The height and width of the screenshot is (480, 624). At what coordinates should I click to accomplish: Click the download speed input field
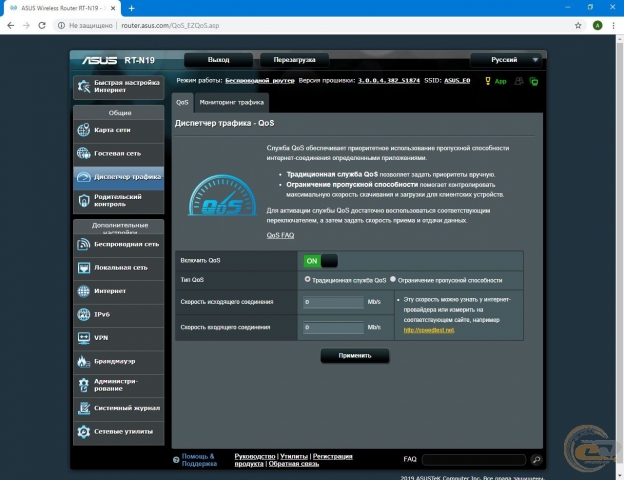tap(333, 327)
